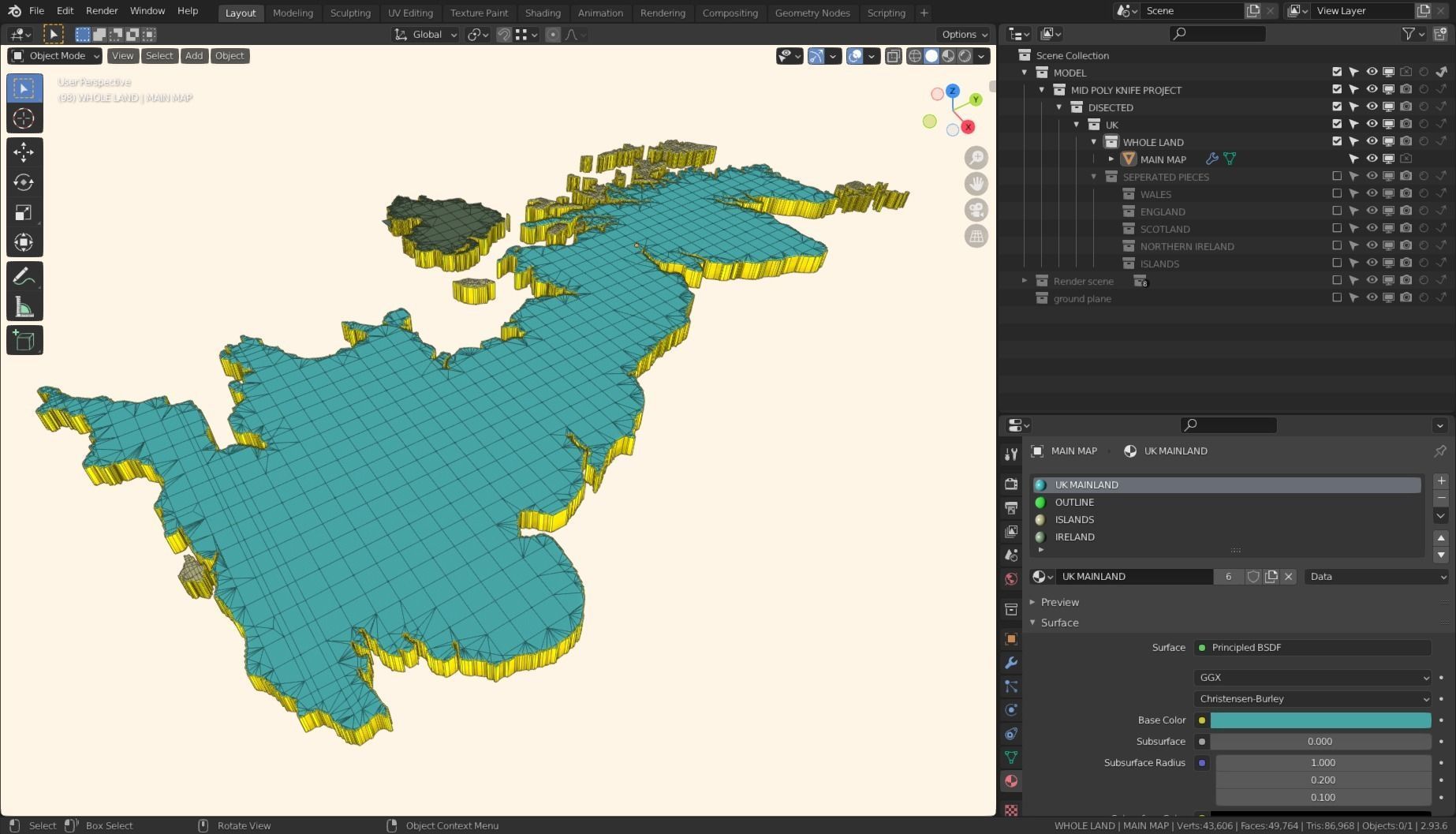Switch to wireframe viewport shading
Viewport: 1456px width, 834px height.
[x=915, y=56]
